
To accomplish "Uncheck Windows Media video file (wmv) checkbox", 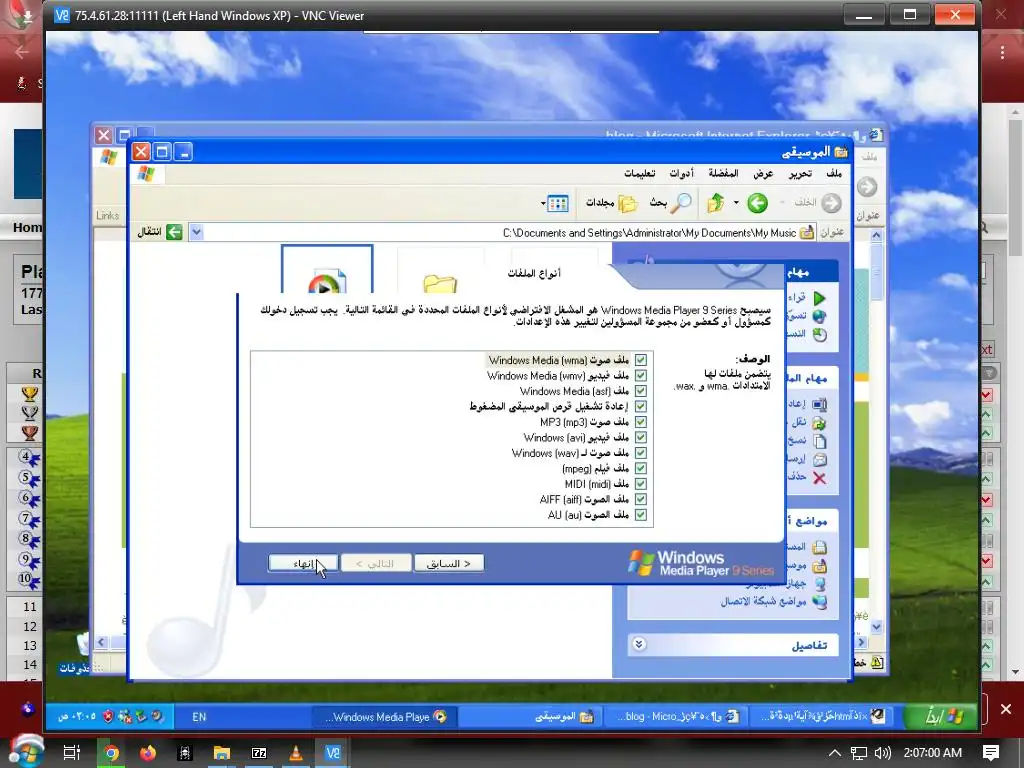I will coord(641,376).
